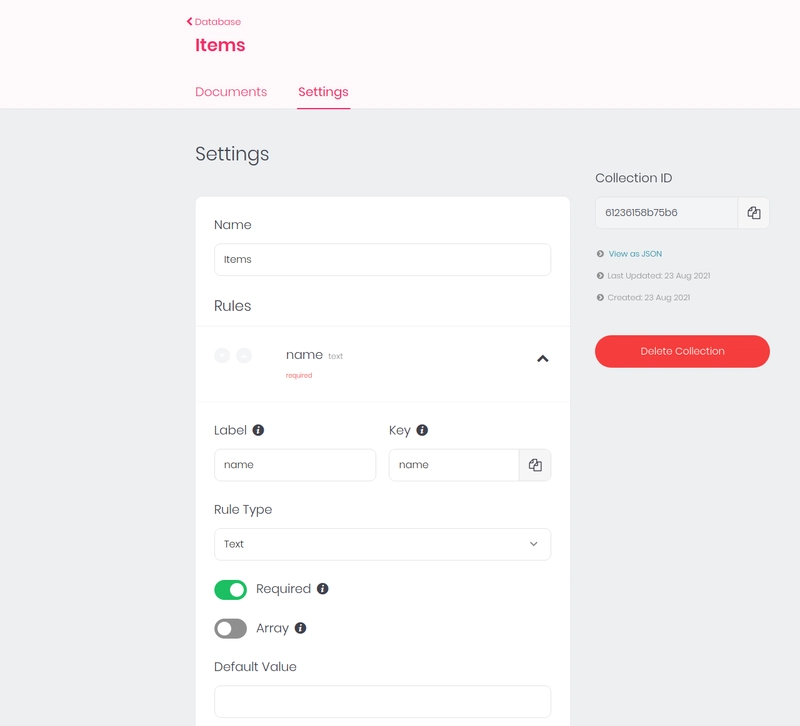This screenshot has width=800, height=726.
Task: Enable the Array toggle
Action: click(x=230, y=629)
